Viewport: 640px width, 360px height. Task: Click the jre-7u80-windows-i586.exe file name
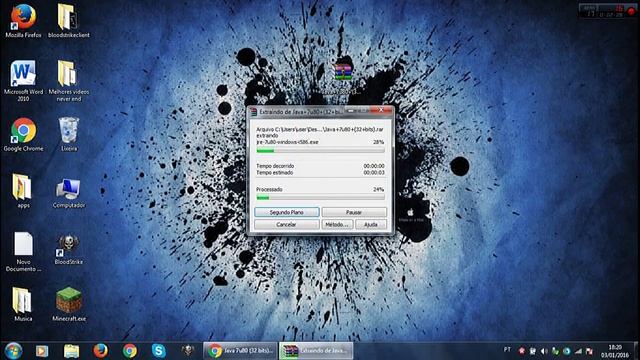point(287,142)
